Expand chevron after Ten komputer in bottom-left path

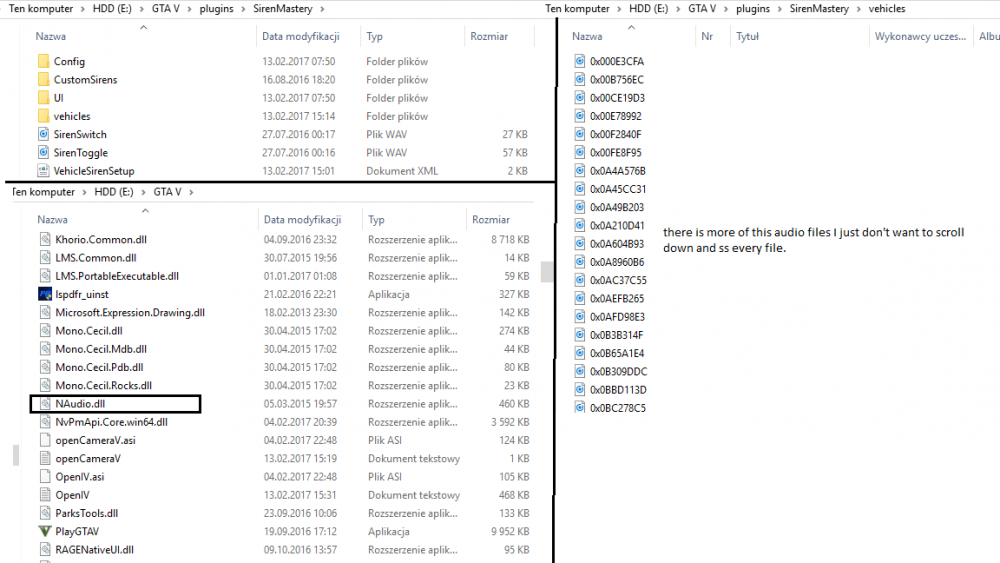click(x=84, y=192)
